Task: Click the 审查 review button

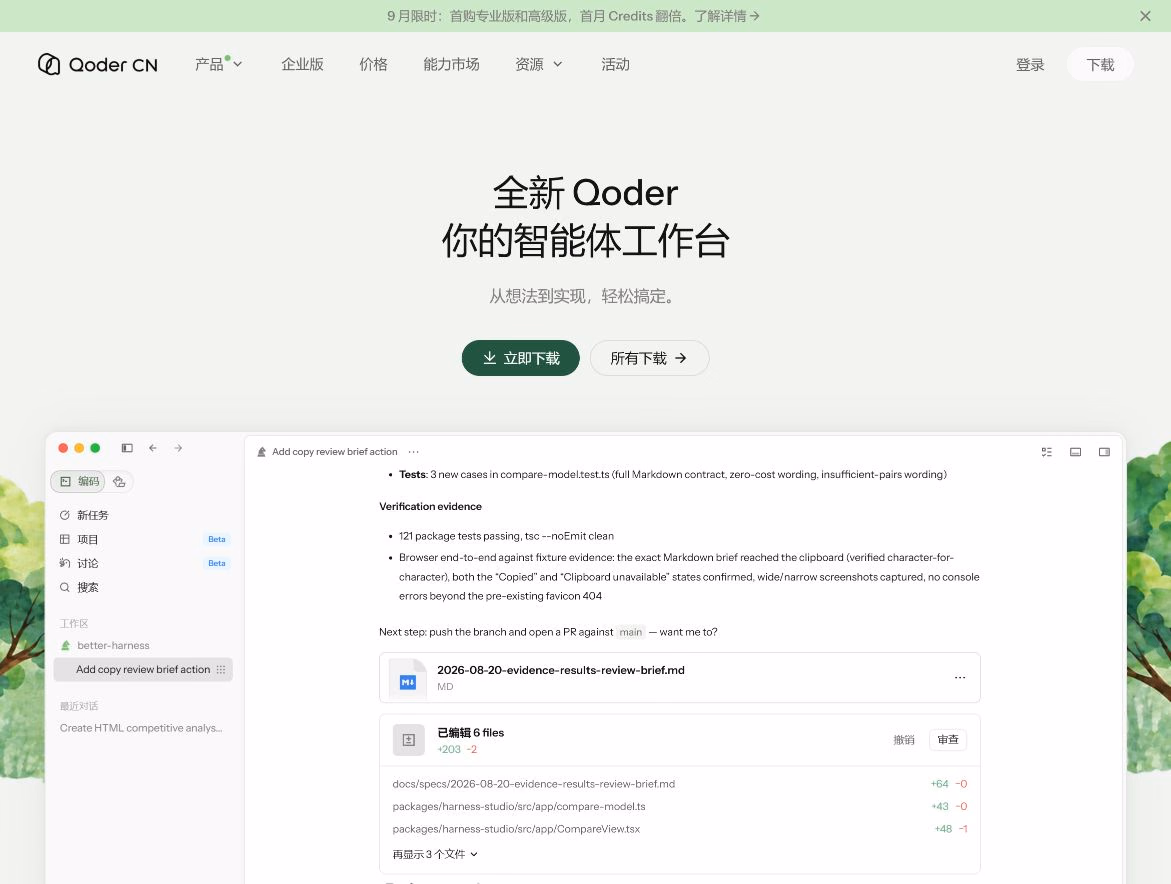Action: click(x=948, y=739)
